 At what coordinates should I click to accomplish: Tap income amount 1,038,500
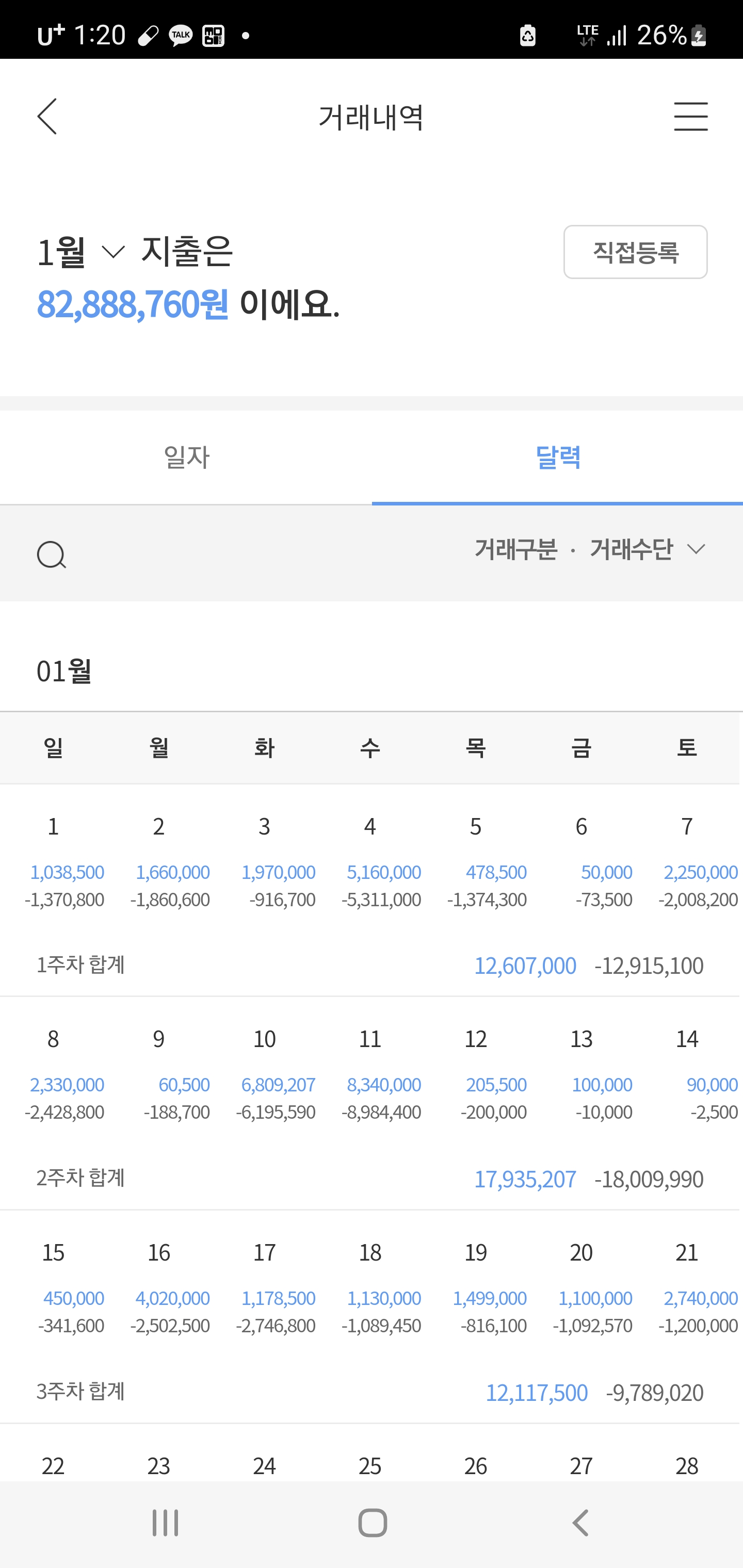(67, 872)
